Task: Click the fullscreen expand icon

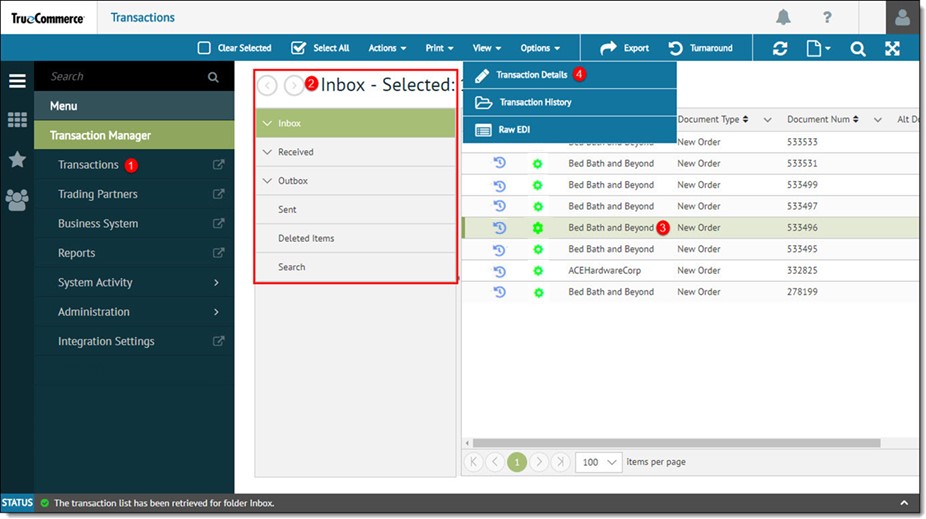Action: (893, 48)
